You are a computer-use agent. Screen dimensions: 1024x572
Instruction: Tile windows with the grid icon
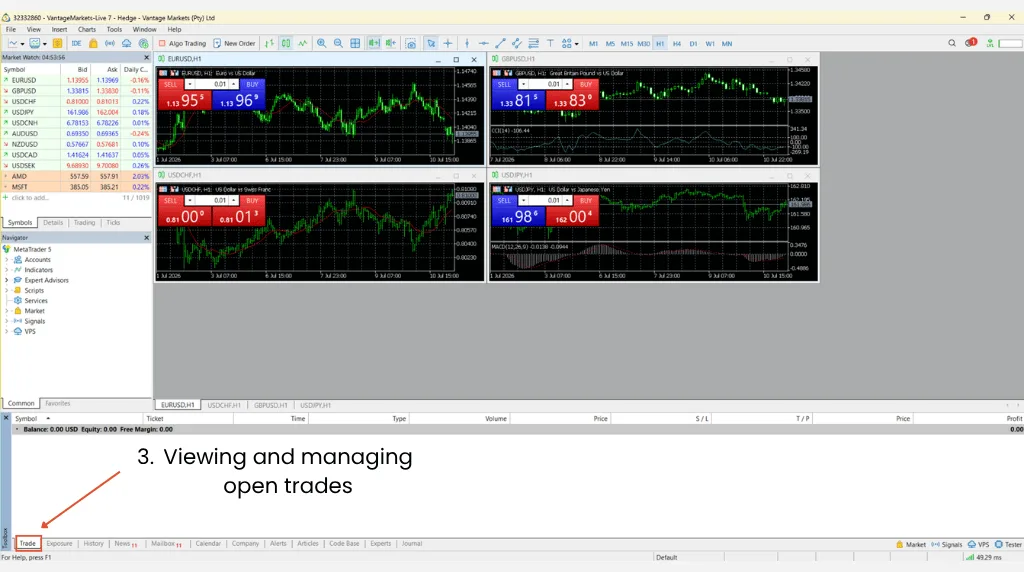pyautogui.click(x=355, y=44)
